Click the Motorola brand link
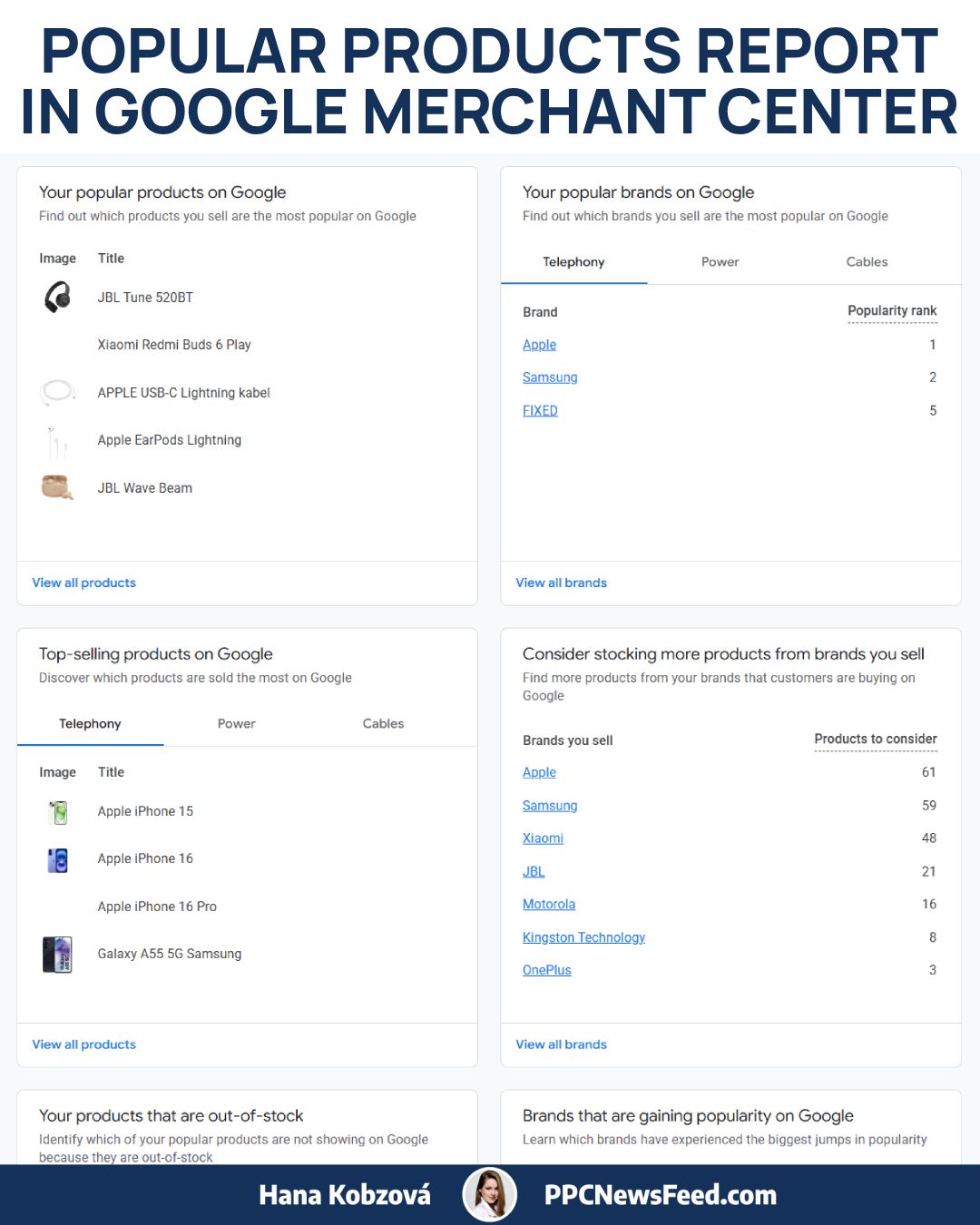This screenshot has height=1225, width=980. click(x=549, y=905)
